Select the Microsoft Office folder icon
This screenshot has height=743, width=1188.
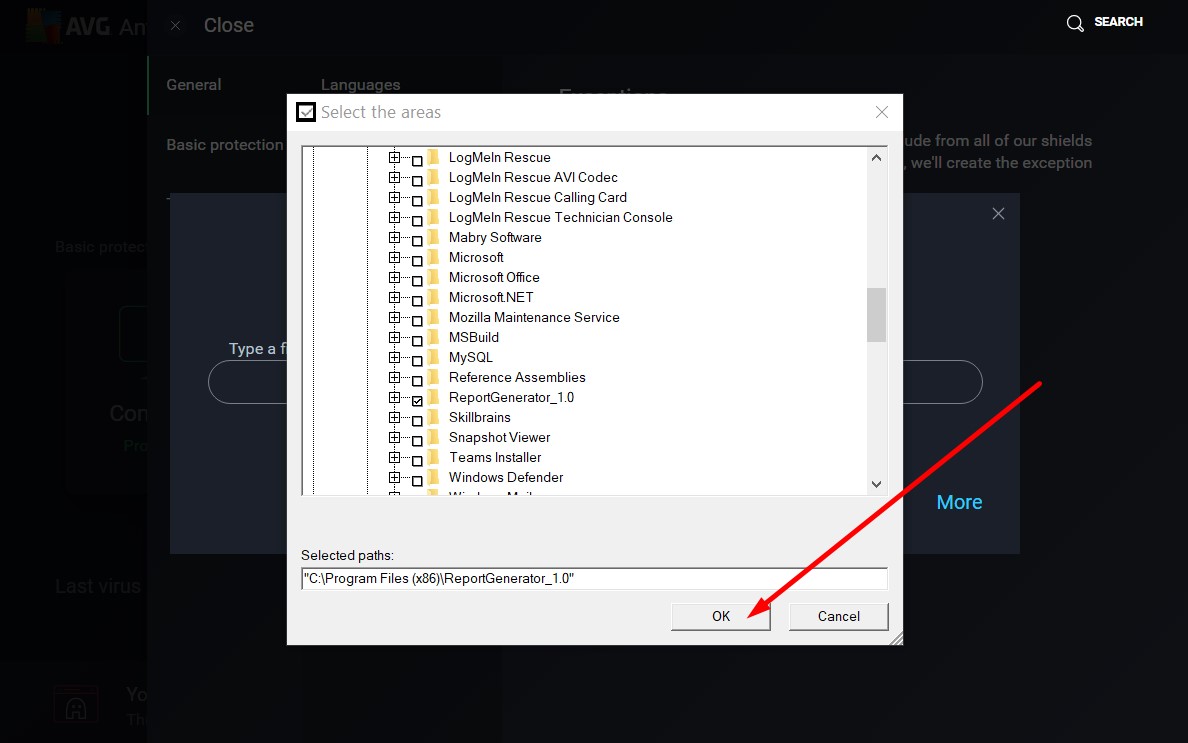point(433,277)
